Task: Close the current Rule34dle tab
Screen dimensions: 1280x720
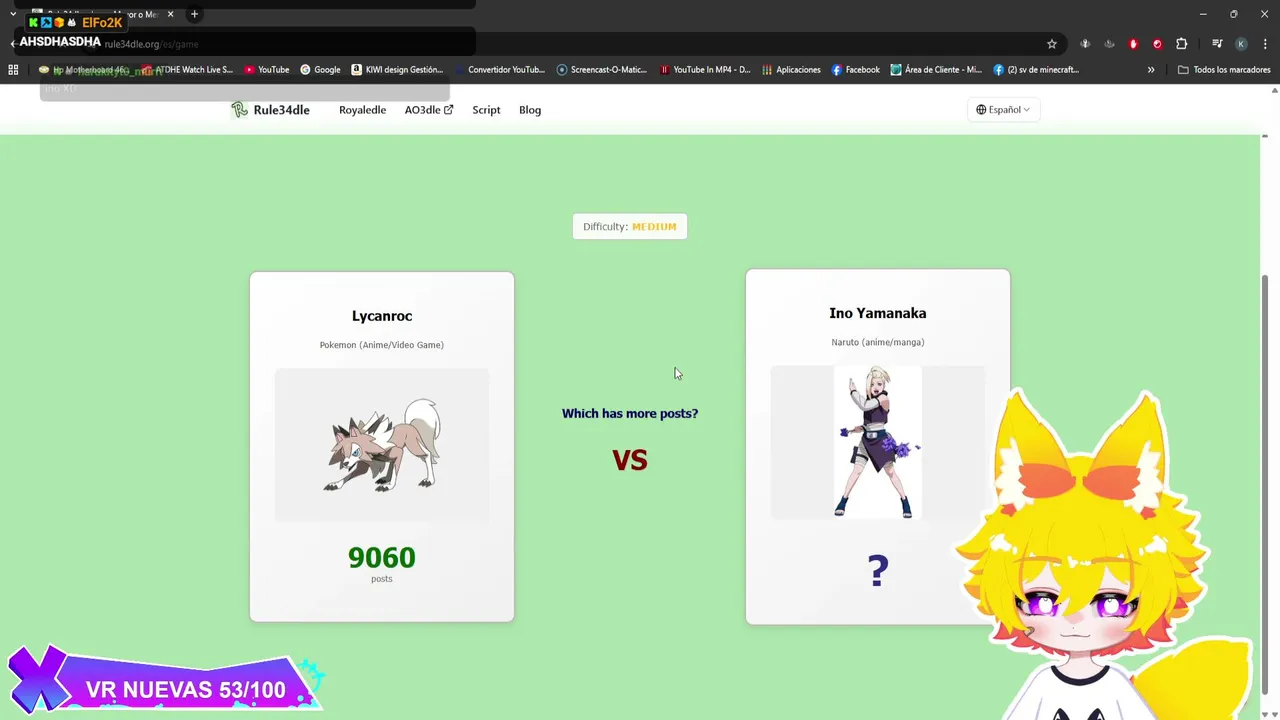Action: point(170,14)
